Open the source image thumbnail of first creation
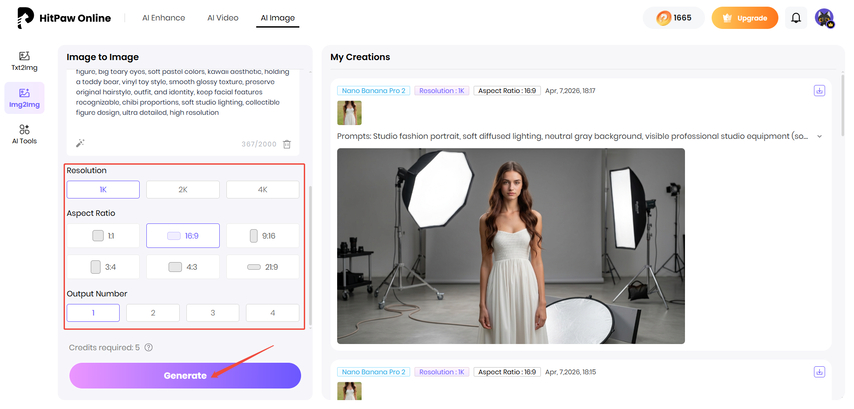Image resolution: width=854 pixels, height=409 pixels. pos(349,113)
